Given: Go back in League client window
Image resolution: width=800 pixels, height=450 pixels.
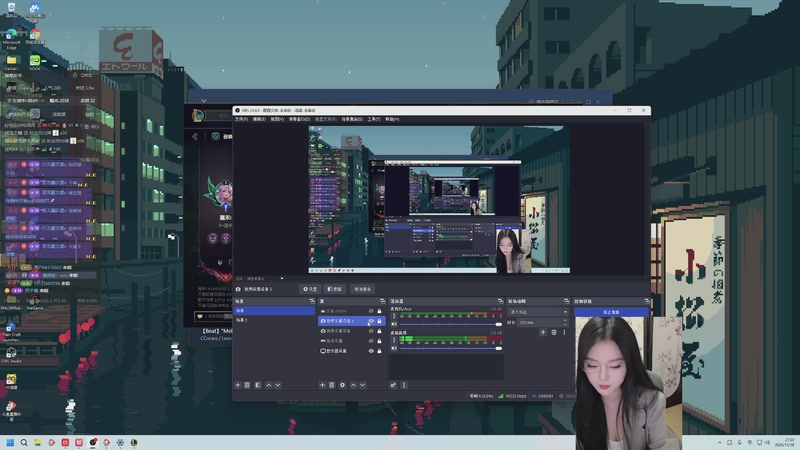Looking at the screenshot, I should (x=195, y=136).
